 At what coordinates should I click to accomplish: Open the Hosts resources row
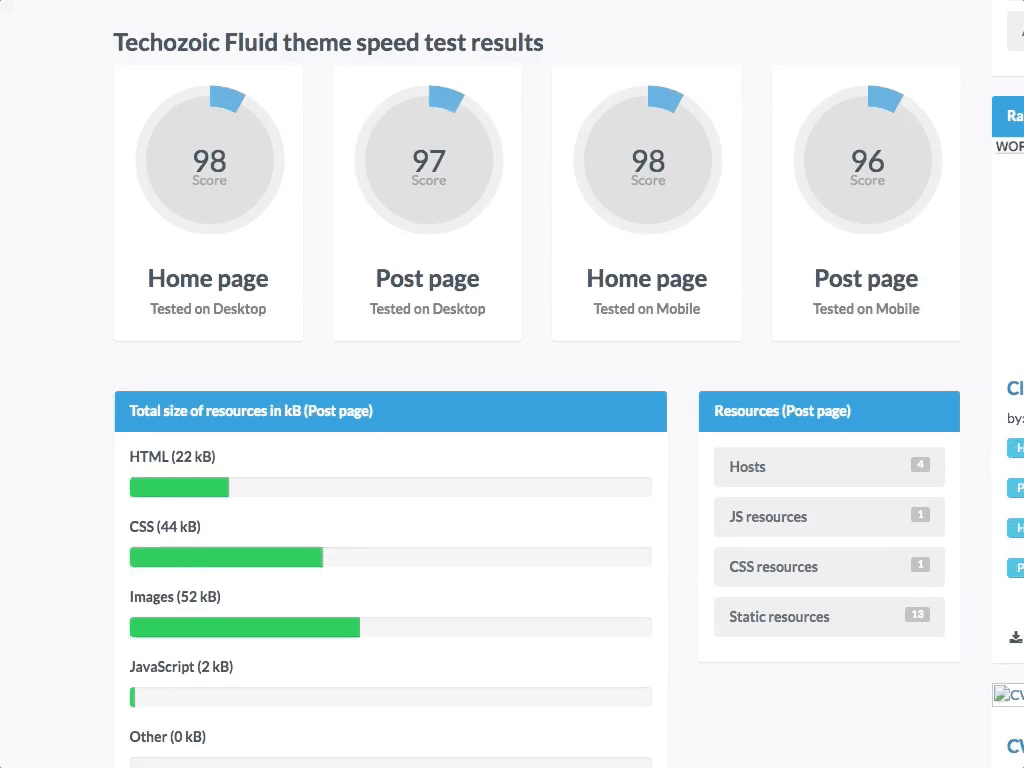coord(829,467)
